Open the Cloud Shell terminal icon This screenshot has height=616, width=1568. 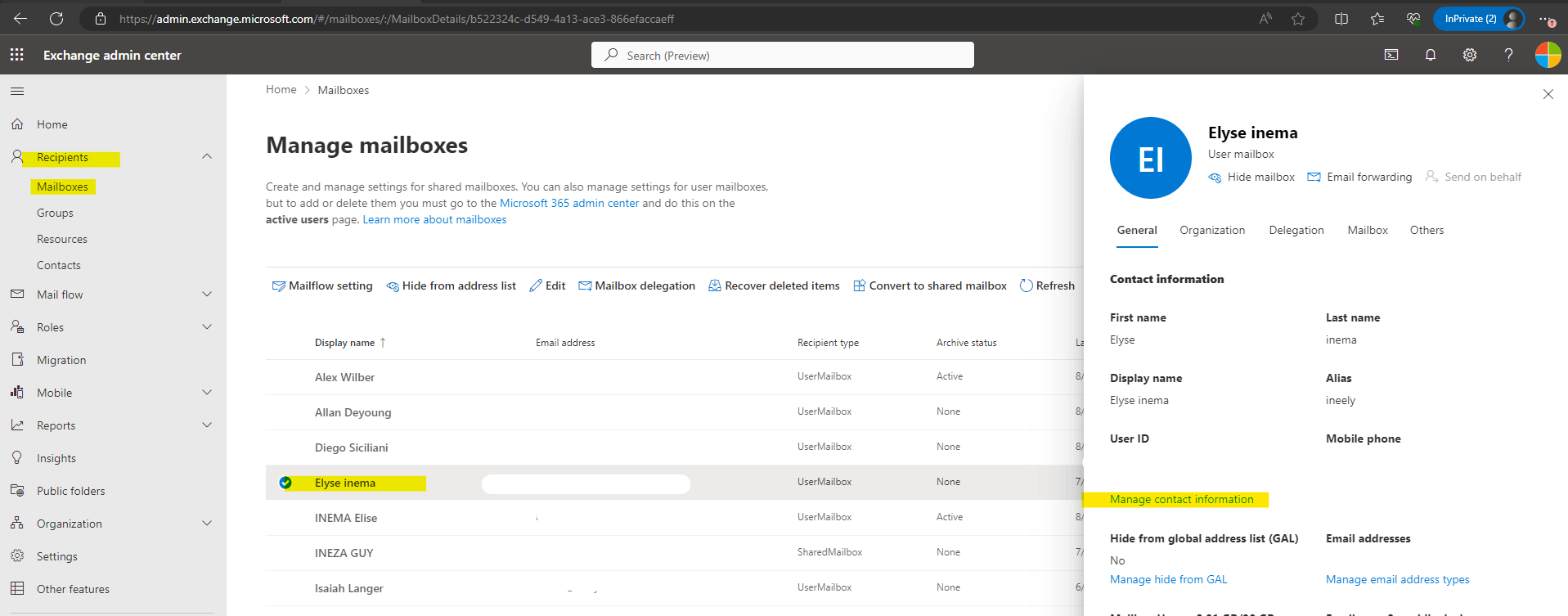coord(1391,55)
